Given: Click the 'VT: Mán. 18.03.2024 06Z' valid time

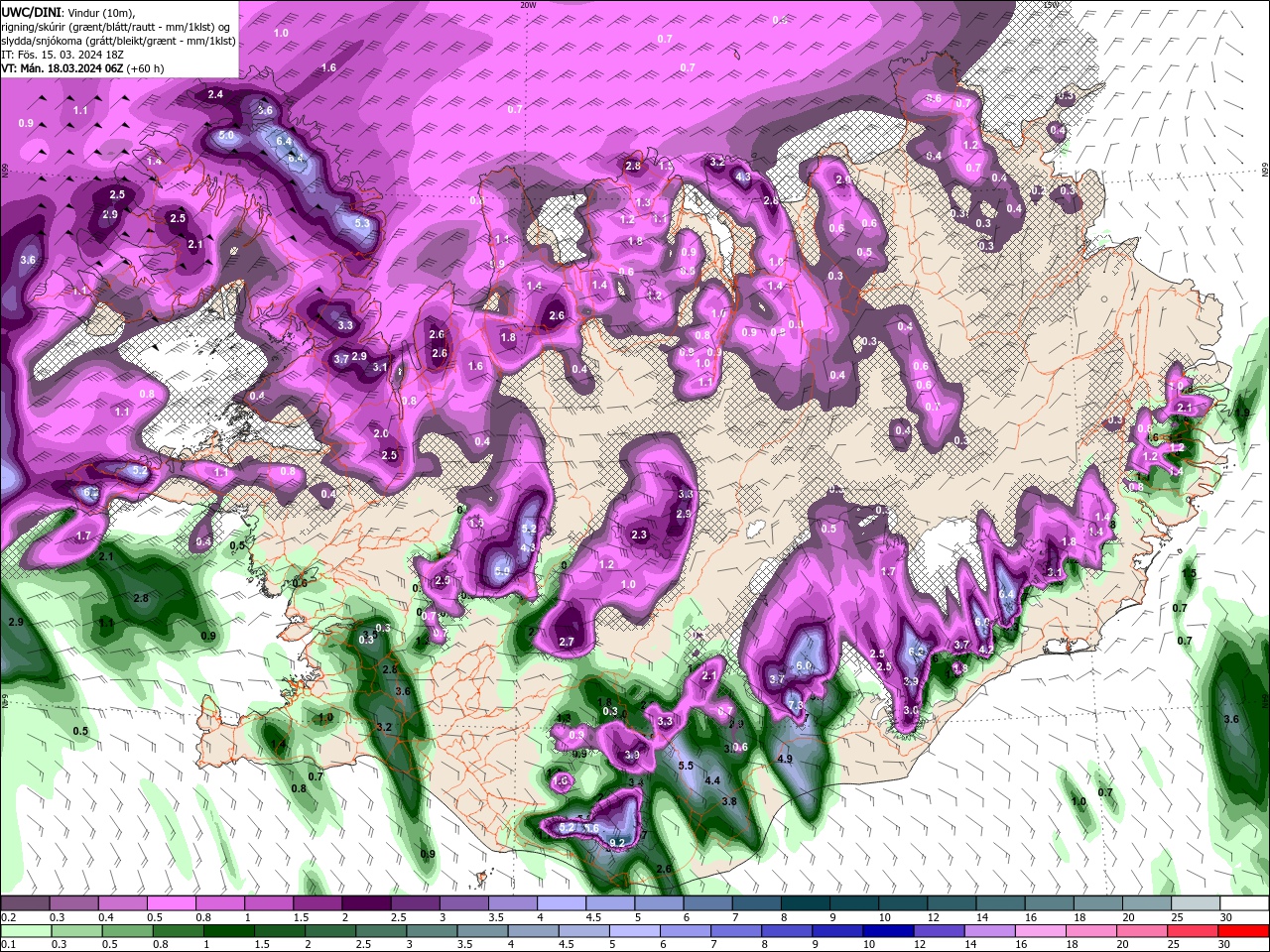Looking at the screenshot, I should pos(62,68).
